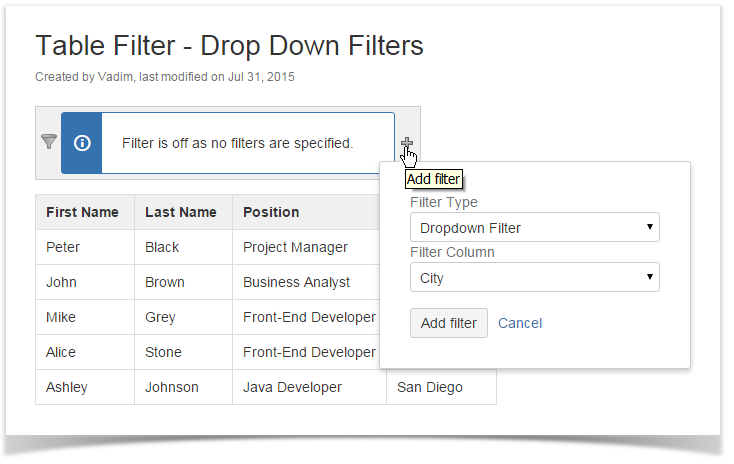Click the Position column header
The image size is (734, 464).
click(271, 212)
